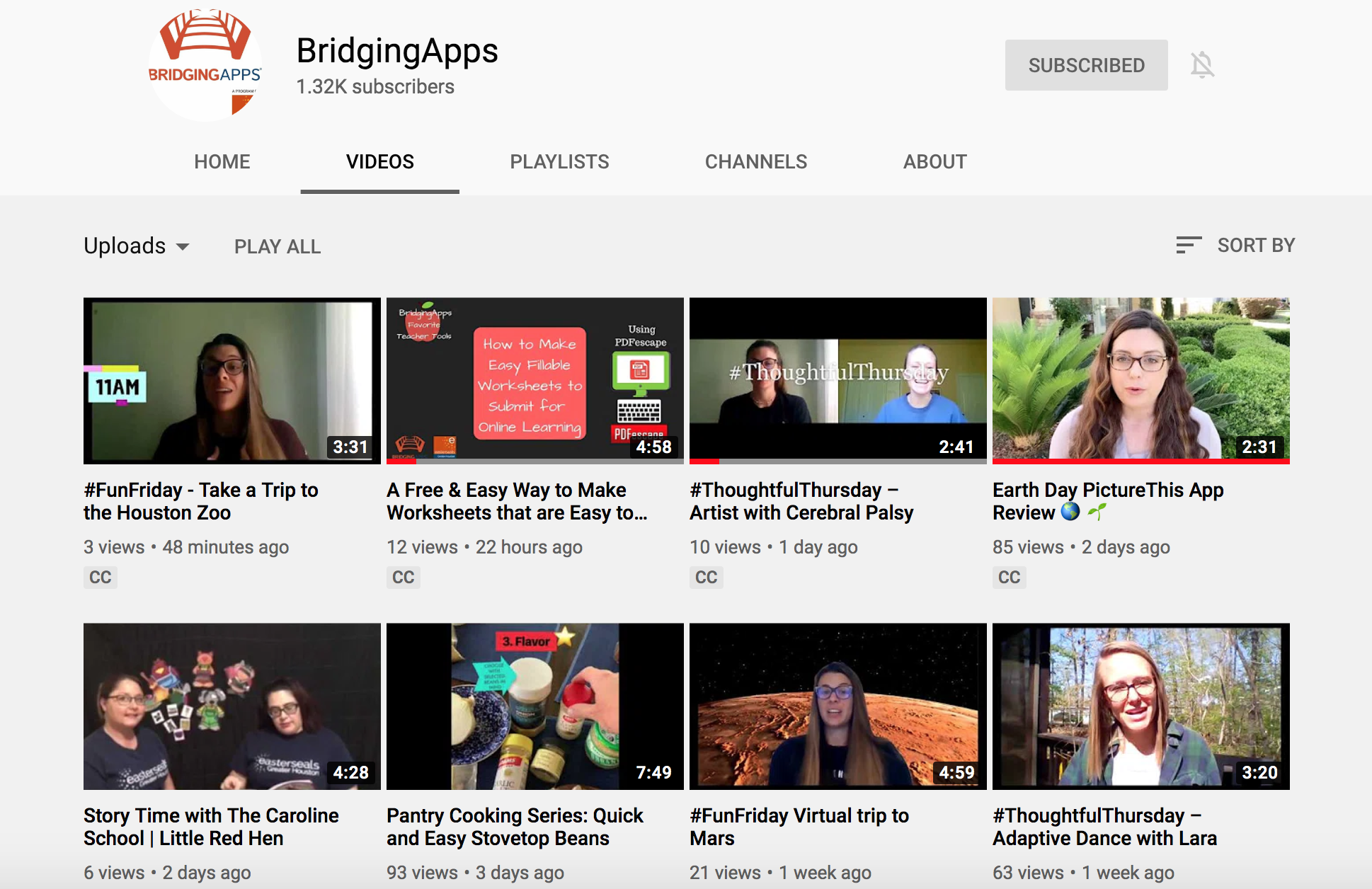Screen dimensions: 1372x889
Task: Click the 4:59 duration badge
Action: click(956, 773)
